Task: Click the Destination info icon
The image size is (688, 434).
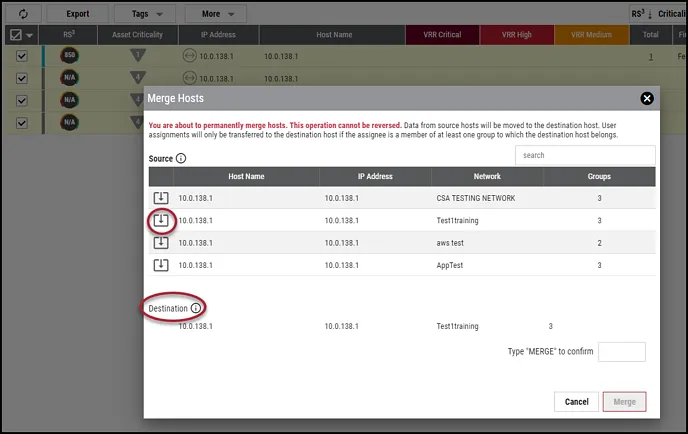Action: [x=196, y=308]
